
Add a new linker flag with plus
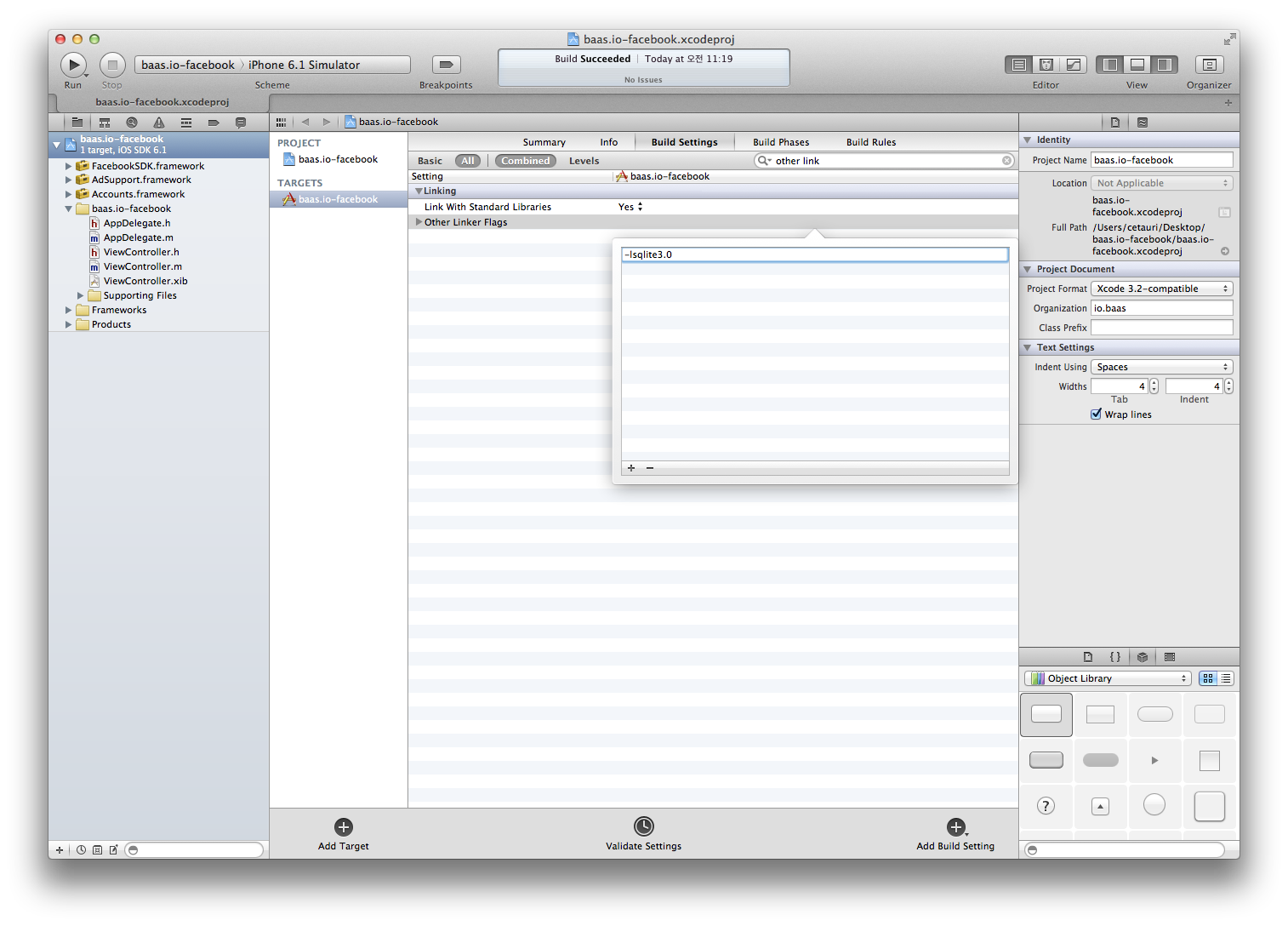pos(631,468)
